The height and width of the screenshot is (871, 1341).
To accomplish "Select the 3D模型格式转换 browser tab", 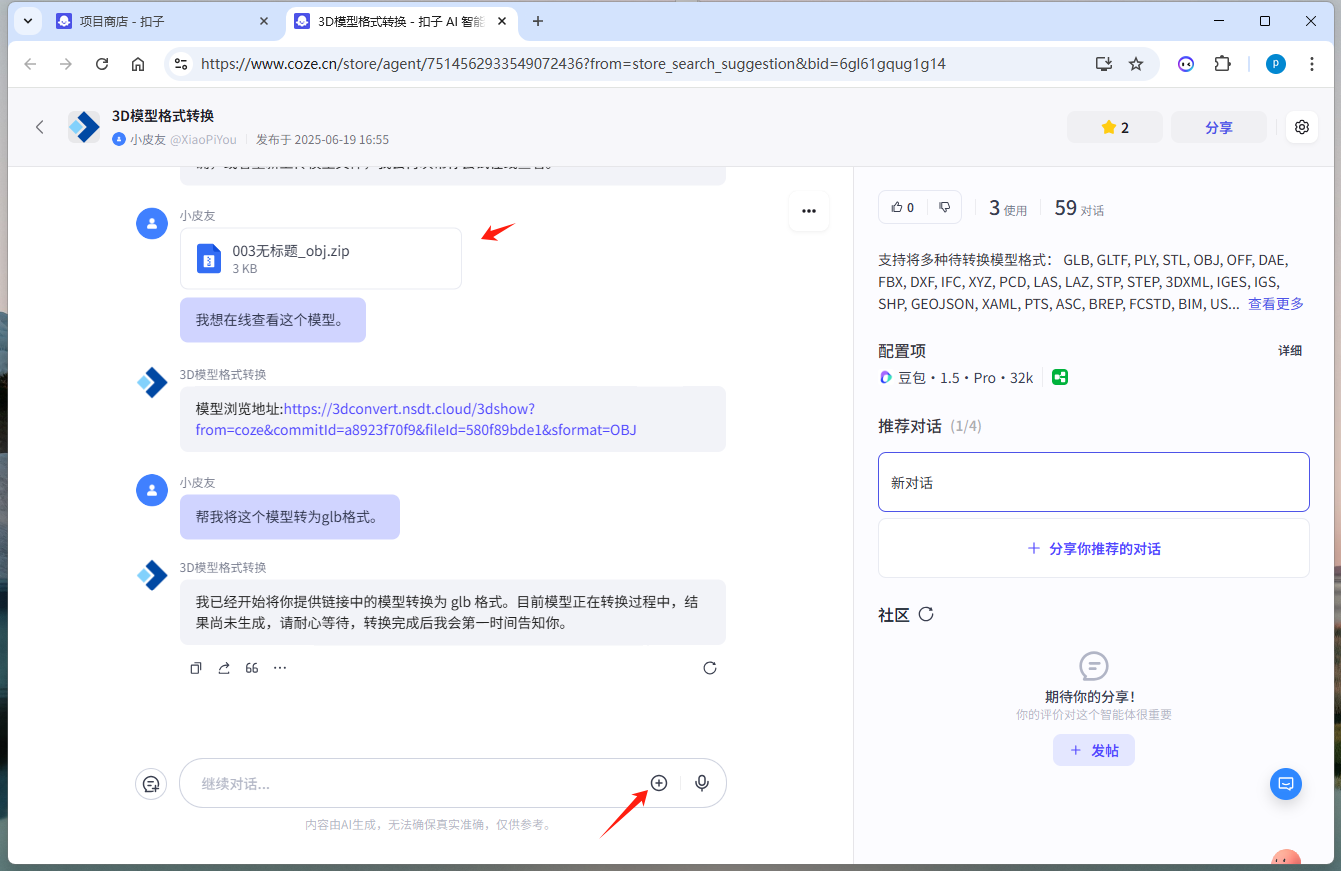I will pyautogui.click(x=401, y=21).
